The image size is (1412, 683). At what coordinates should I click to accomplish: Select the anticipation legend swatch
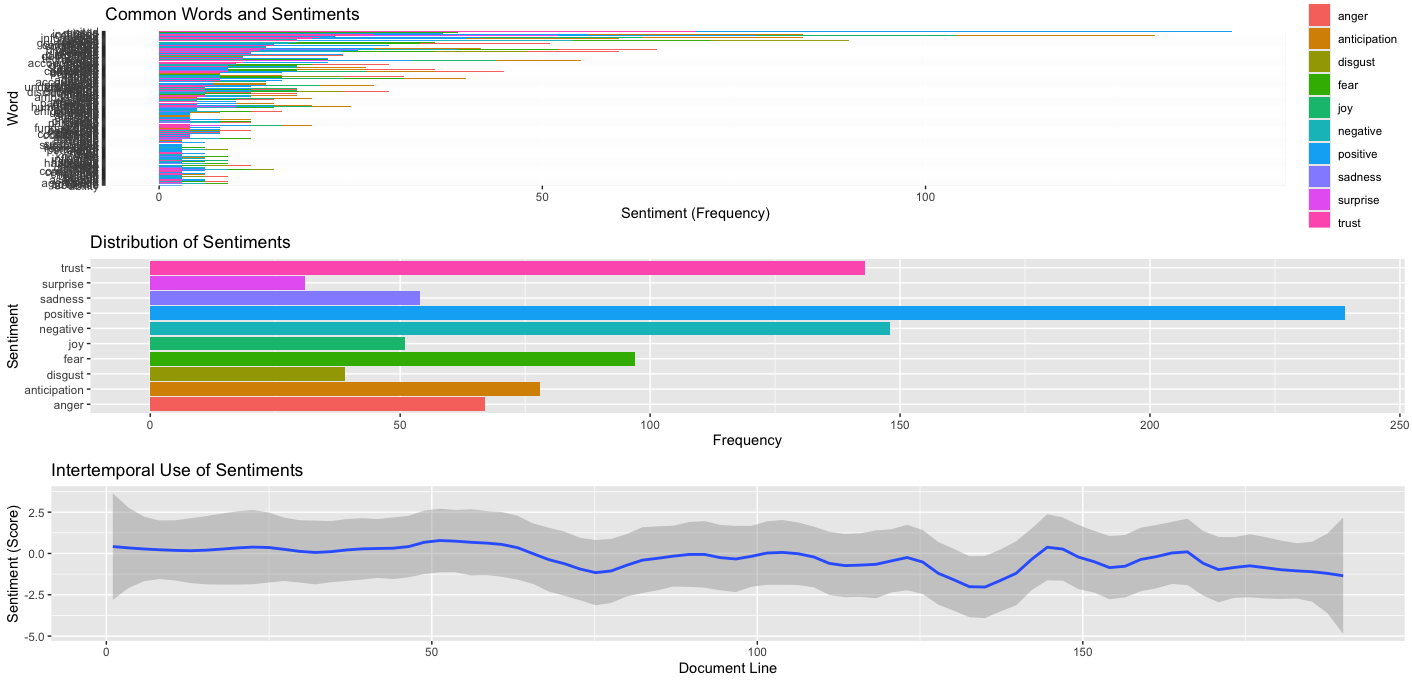1320,39
